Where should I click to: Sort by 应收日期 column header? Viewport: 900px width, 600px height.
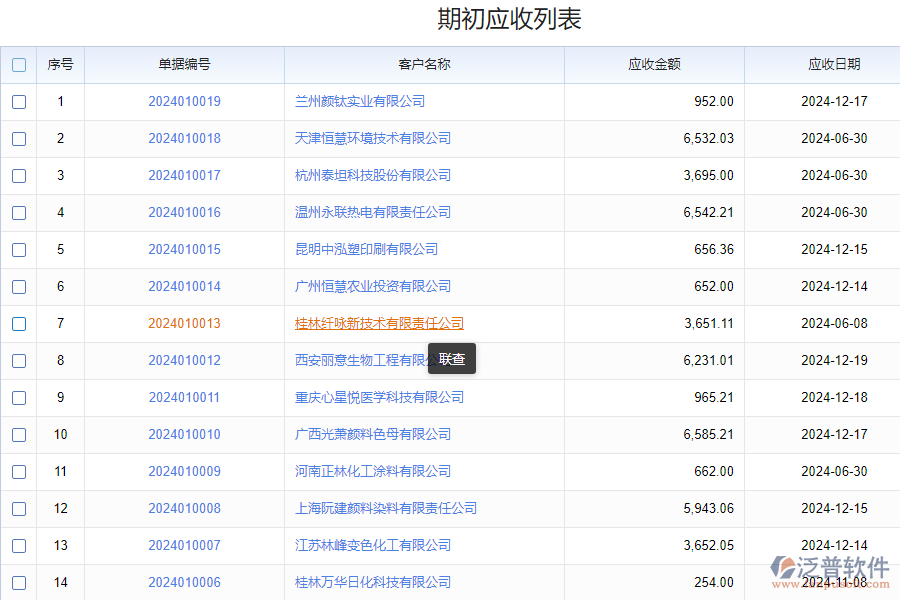(x=833, y=65)
